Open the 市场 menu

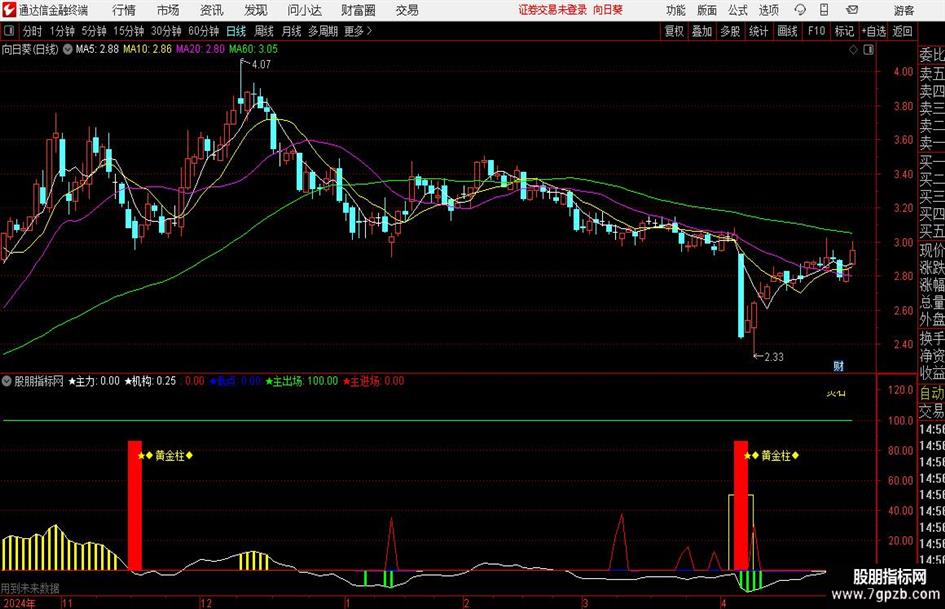(168, 10)
